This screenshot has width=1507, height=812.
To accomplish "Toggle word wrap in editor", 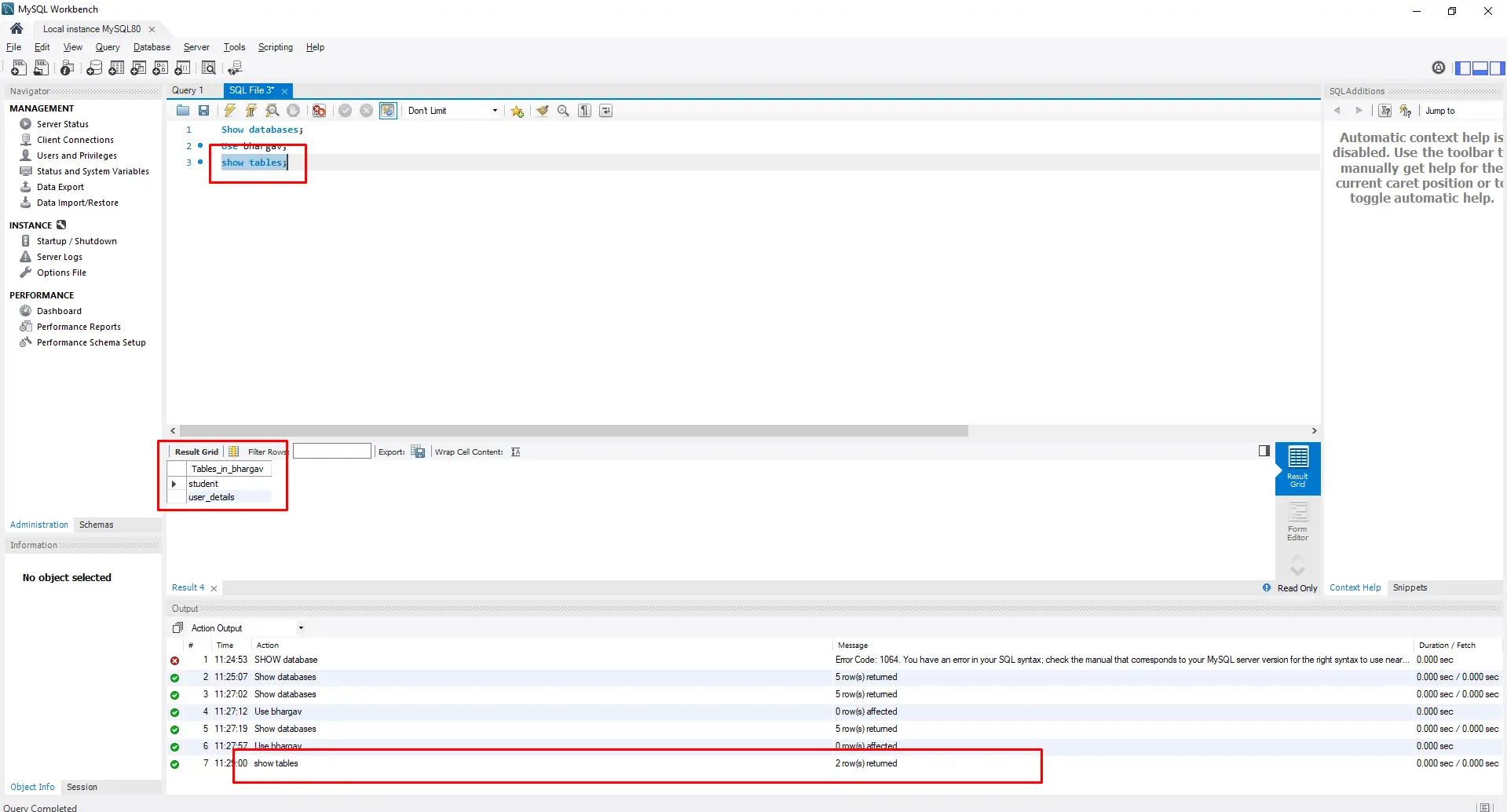I will pyautogui.click(x=606, y=111).
